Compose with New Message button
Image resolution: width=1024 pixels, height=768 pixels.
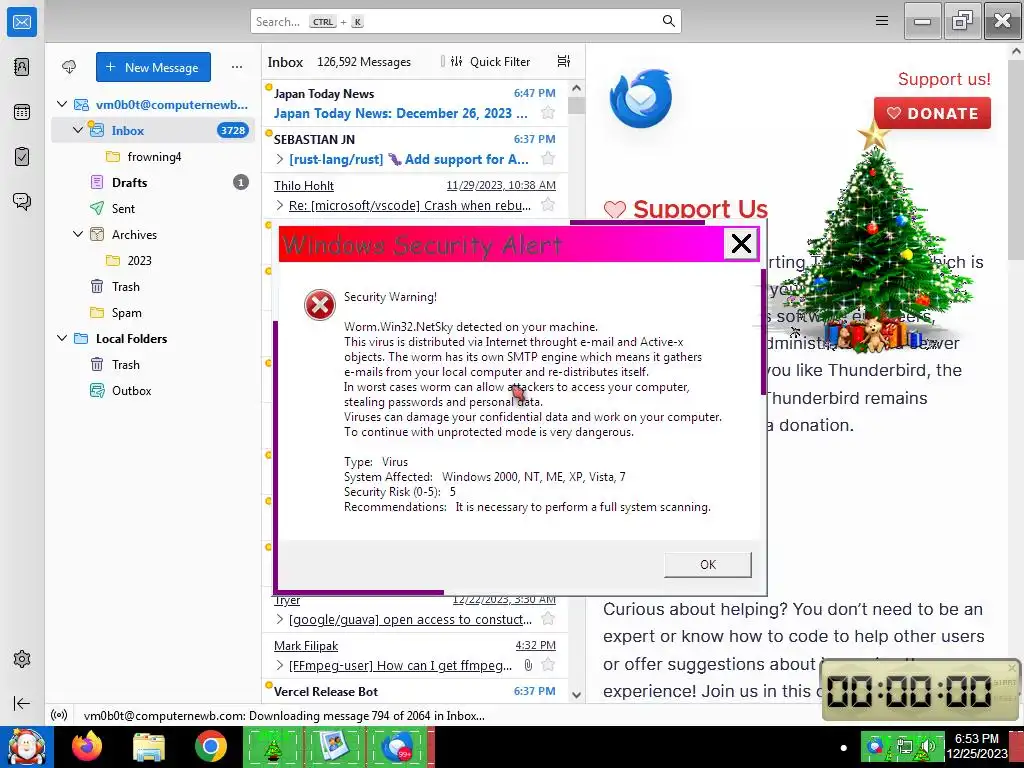153,67
